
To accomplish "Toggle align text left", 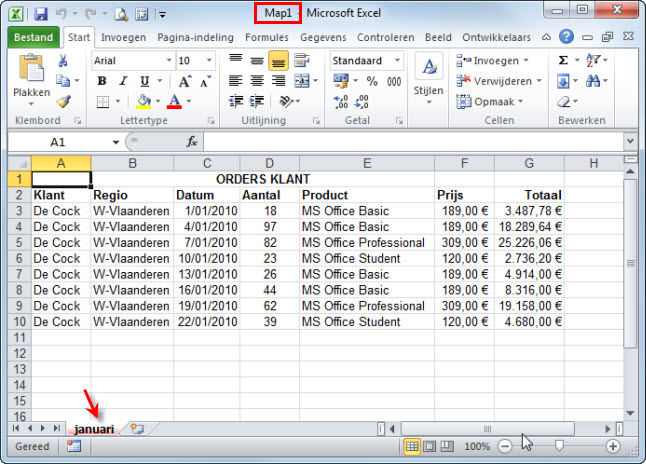I will (x=236, y=81).
